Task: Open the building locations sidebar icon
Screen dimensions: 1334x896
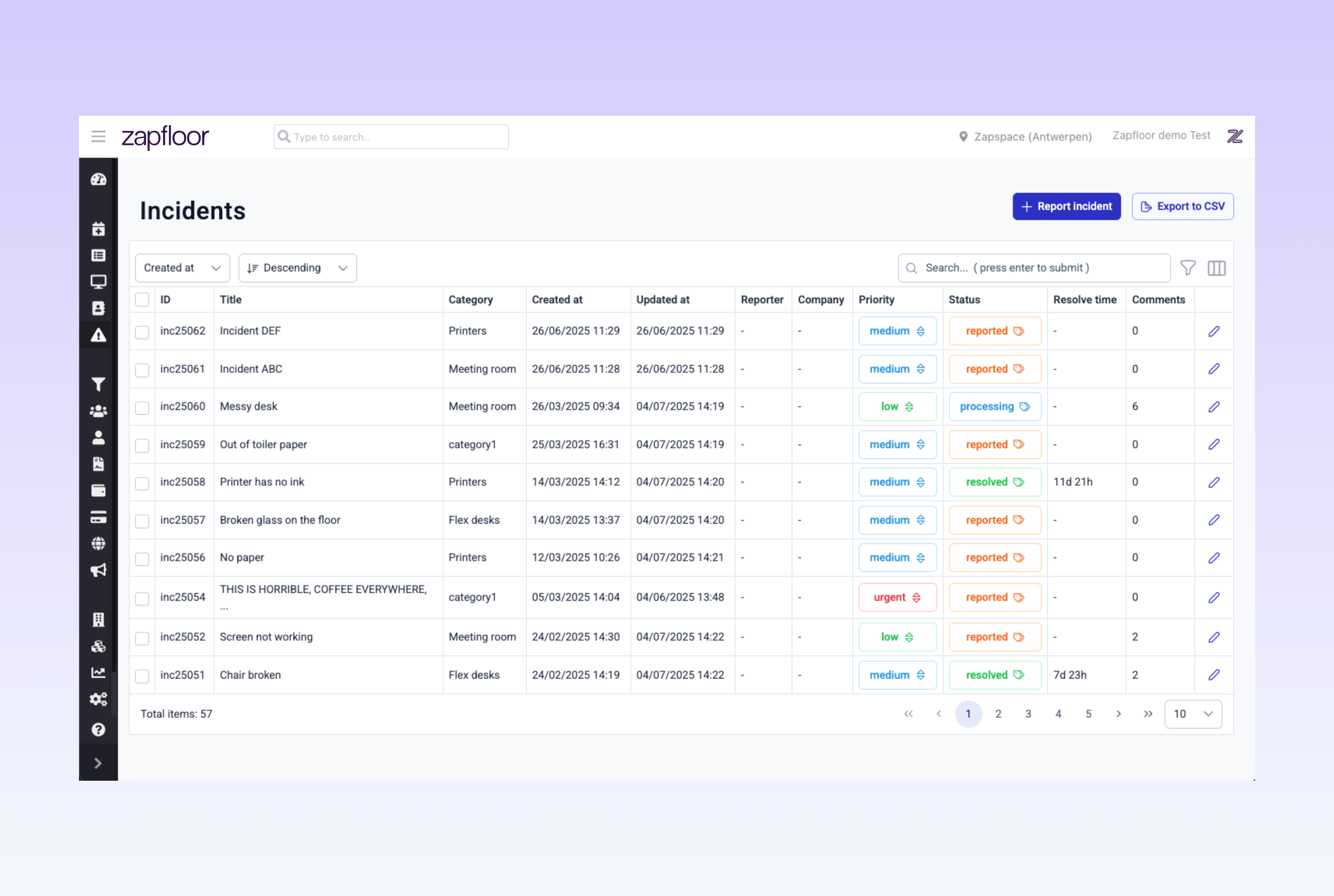Action: 98,619
